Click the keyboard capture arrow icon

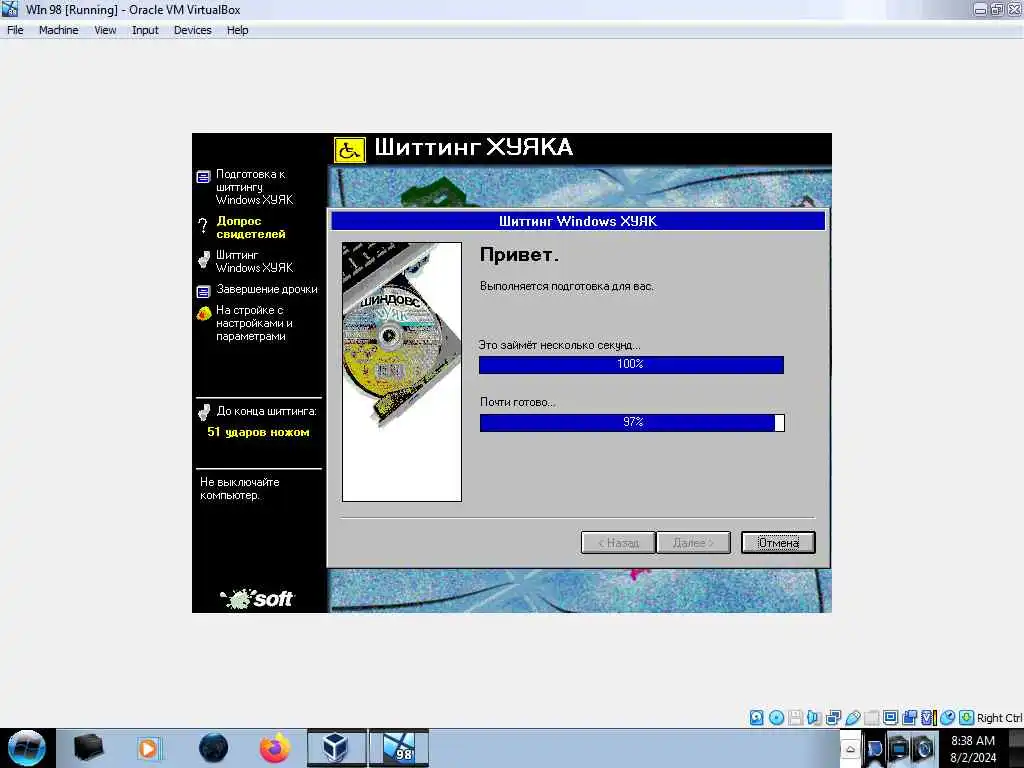pos(967,718)
